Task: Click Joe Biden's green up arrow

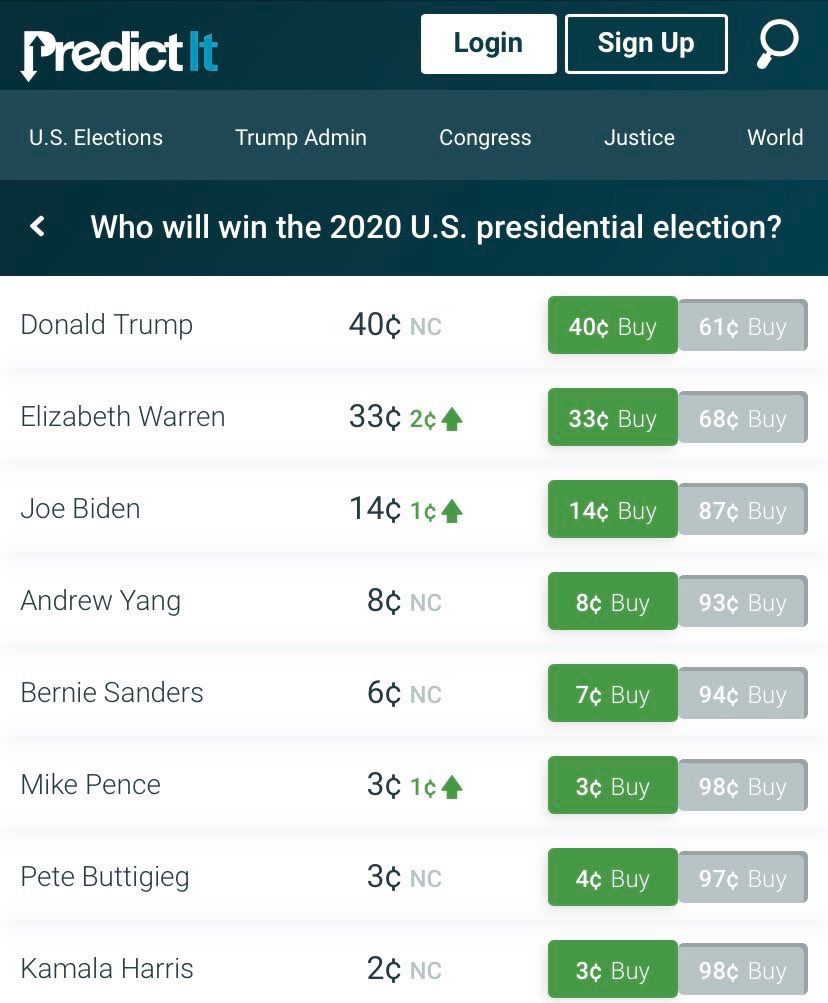Action: [x=452, y=511]
